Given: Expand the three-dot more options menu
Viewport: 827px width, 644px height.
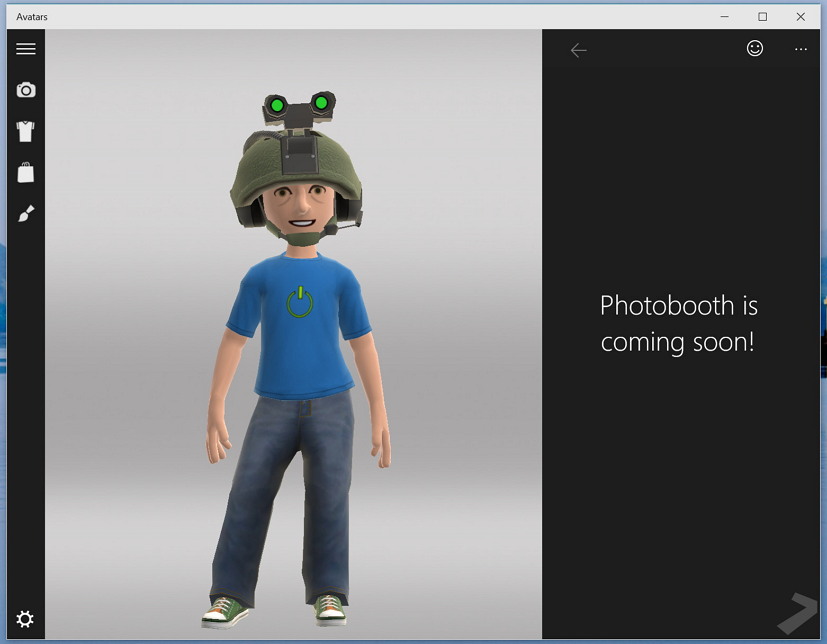Looking at the screenshot, I should click(800, 49).
